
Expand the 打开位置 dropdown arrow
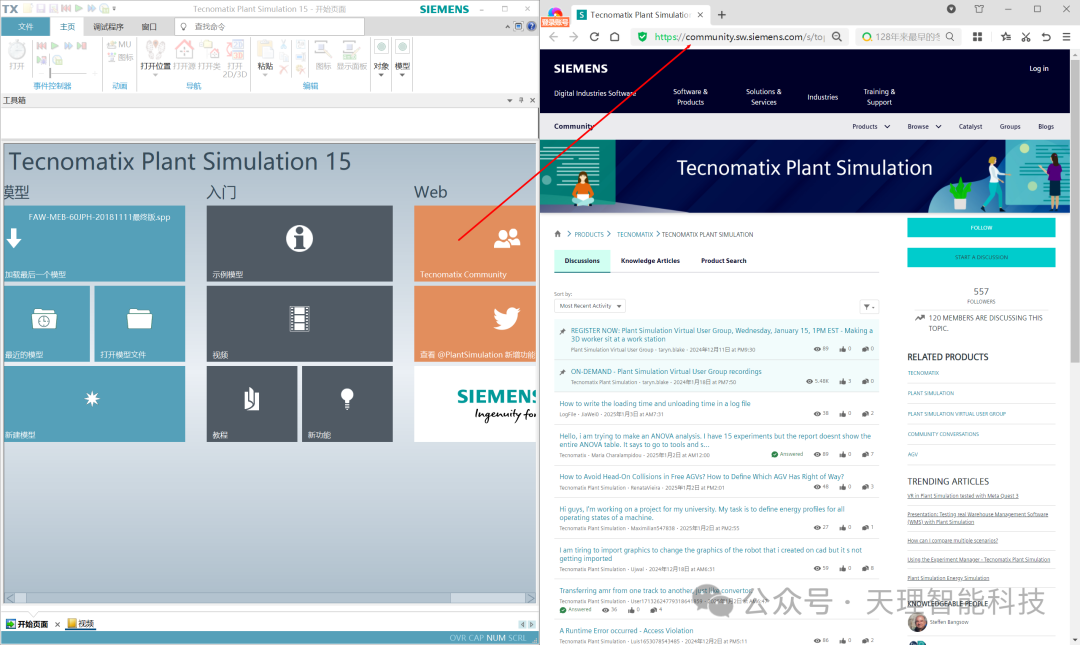pos(155,75)
